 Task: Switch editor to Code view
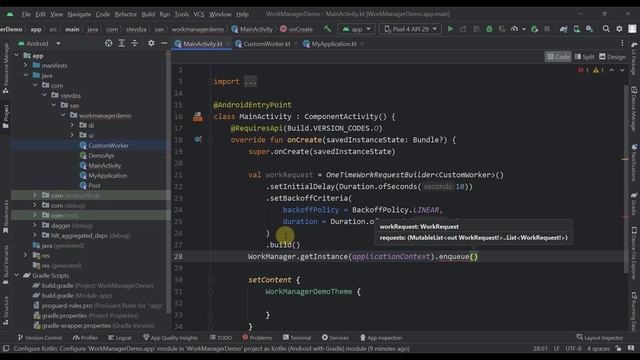pos(558,57)
